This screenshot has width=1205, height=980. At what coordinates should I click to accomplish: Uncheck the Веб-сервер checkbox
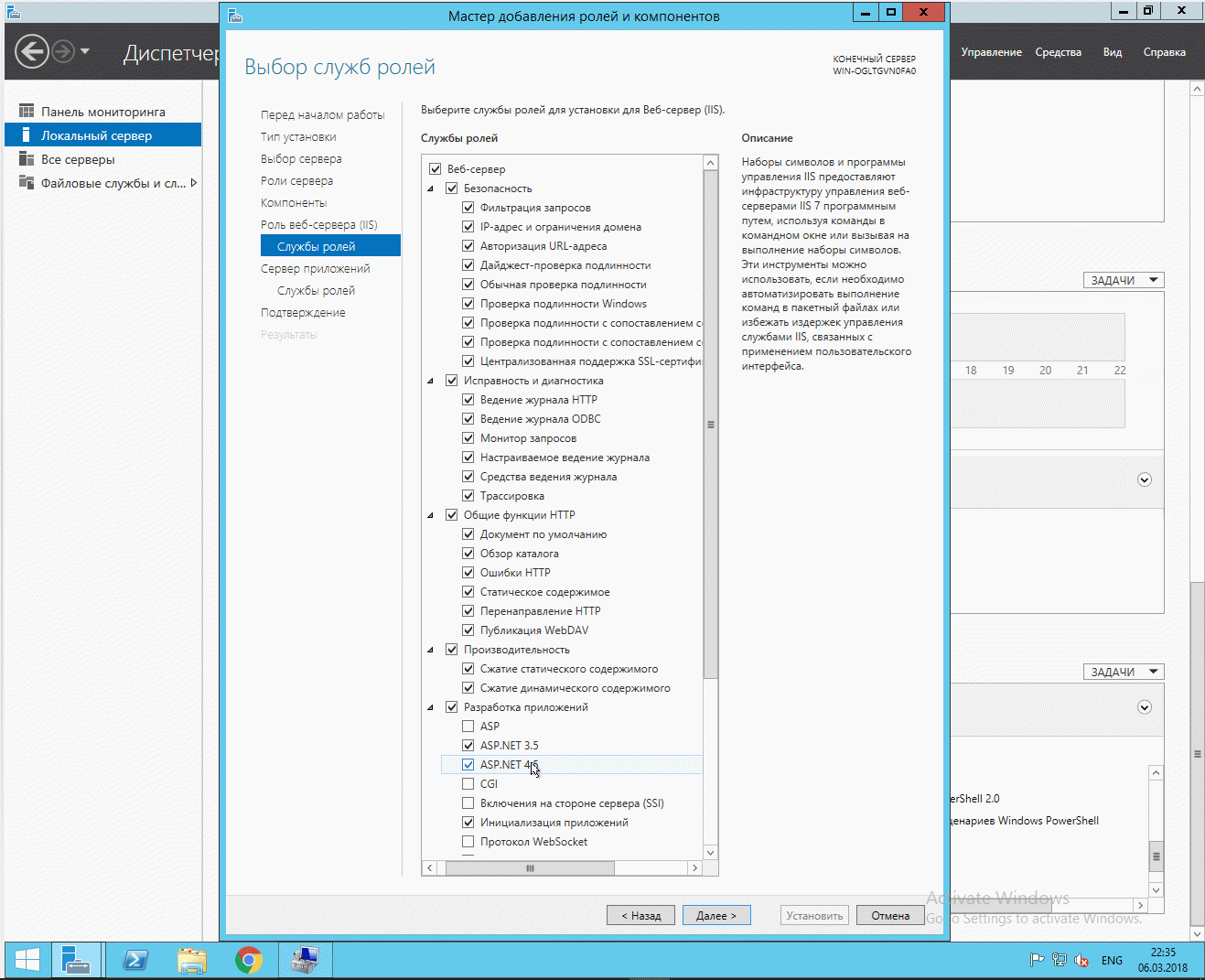[436, 169]
